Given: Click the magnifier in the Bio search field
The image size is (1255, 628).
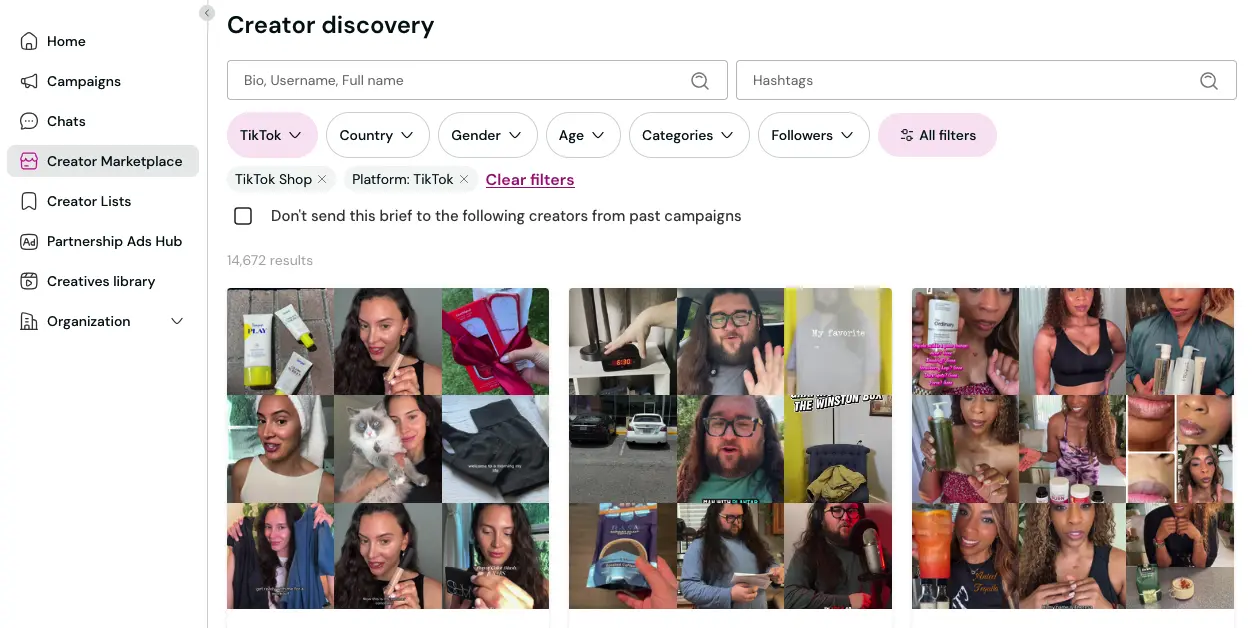Looking at the screenshot, I should coord(700,80).
